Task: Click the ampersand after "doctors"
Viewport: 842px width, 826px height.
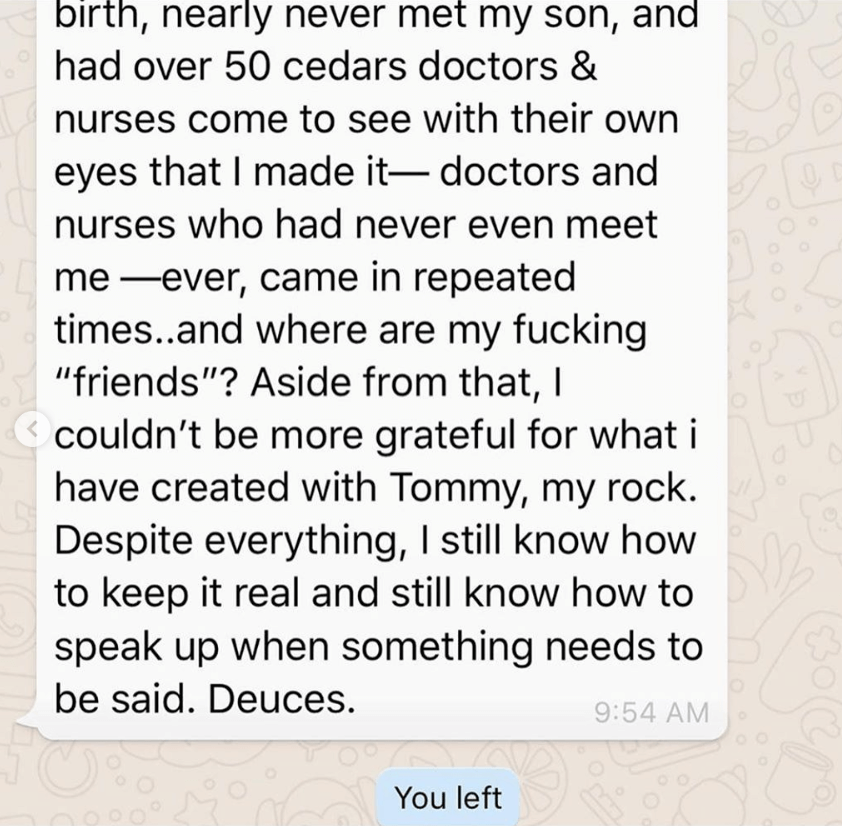Action: (x=586, y=66)
